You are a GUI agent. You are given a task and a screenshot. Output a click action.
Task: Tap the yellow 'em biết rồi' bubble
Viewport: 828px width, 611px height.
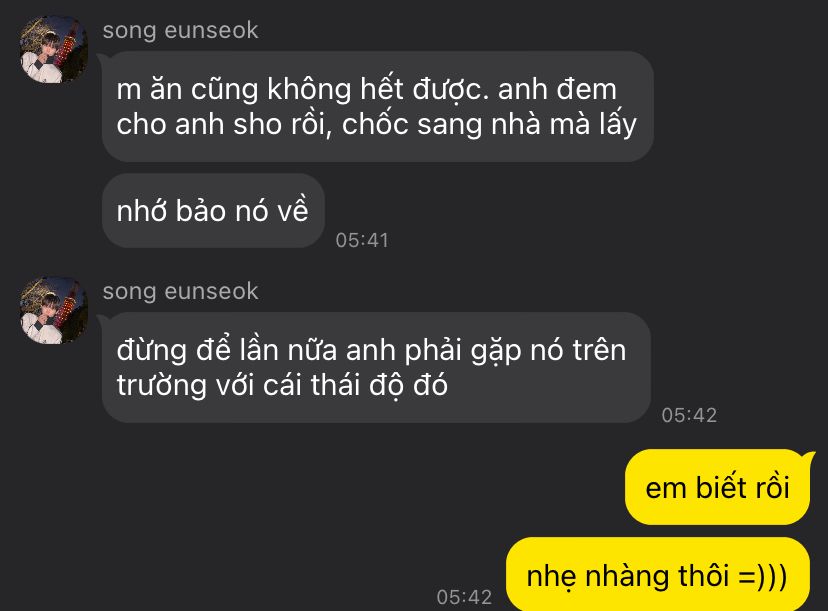tap(717, 487)
